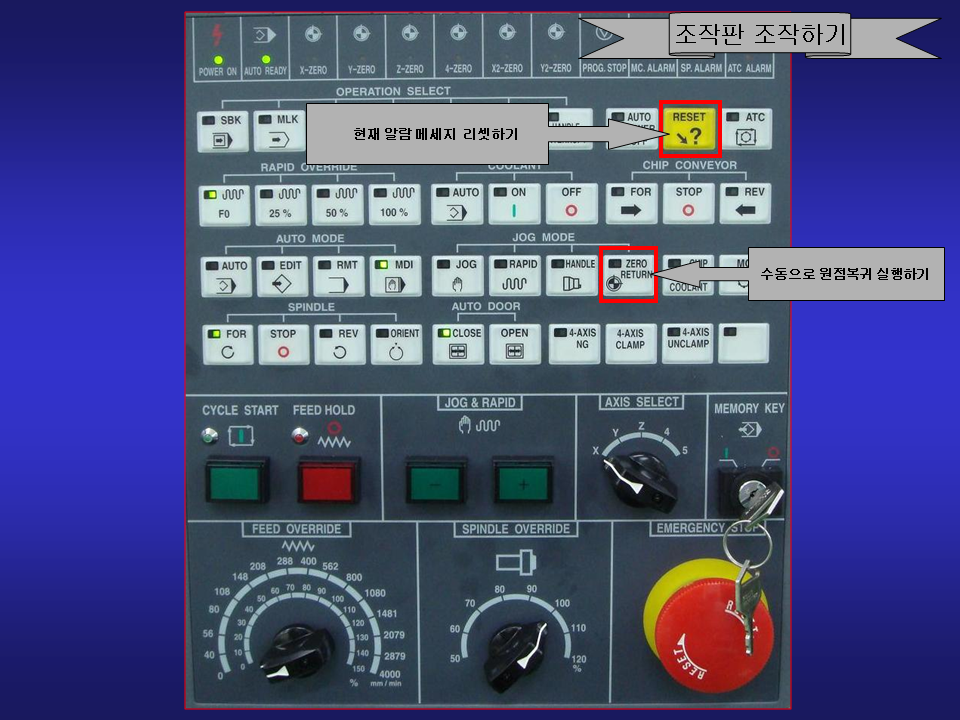Run chip conveyor forward with FOR

tap(632, 203)
